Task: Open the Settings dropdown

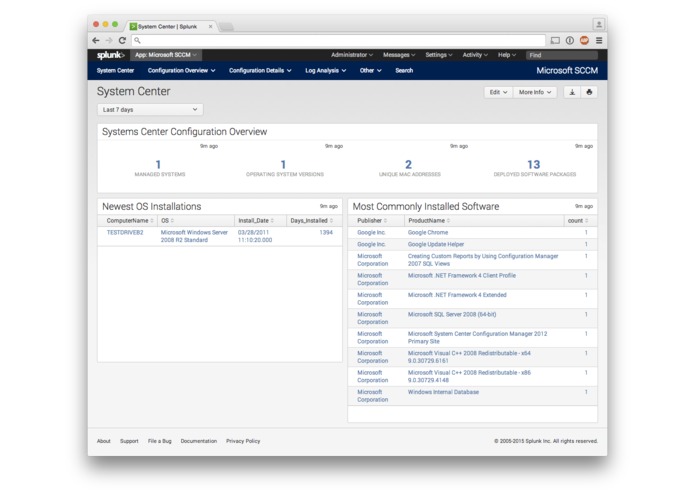Action: pyautogui.click(x=439, y=55)
